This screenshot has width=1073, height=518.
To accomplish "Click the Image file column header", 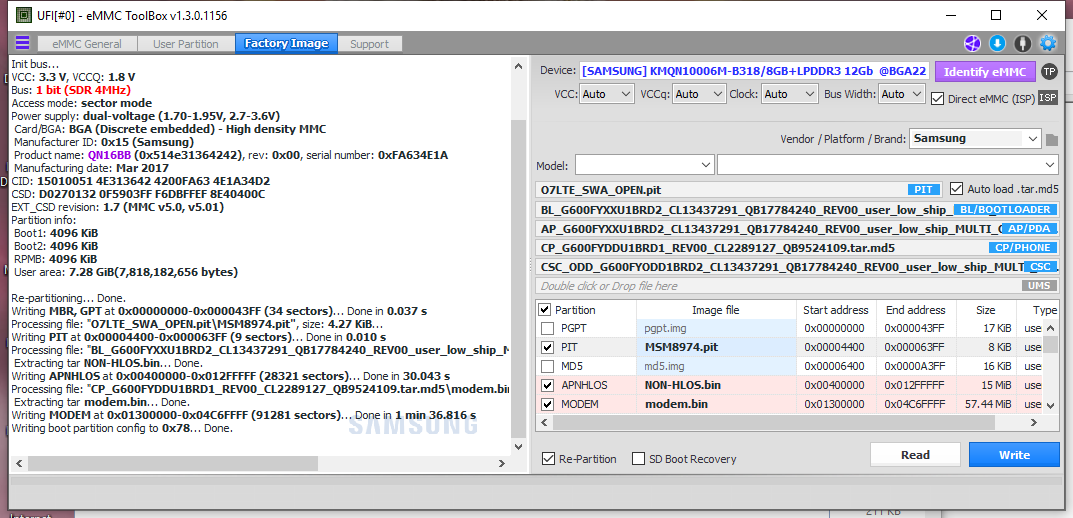I will point(716,310).
